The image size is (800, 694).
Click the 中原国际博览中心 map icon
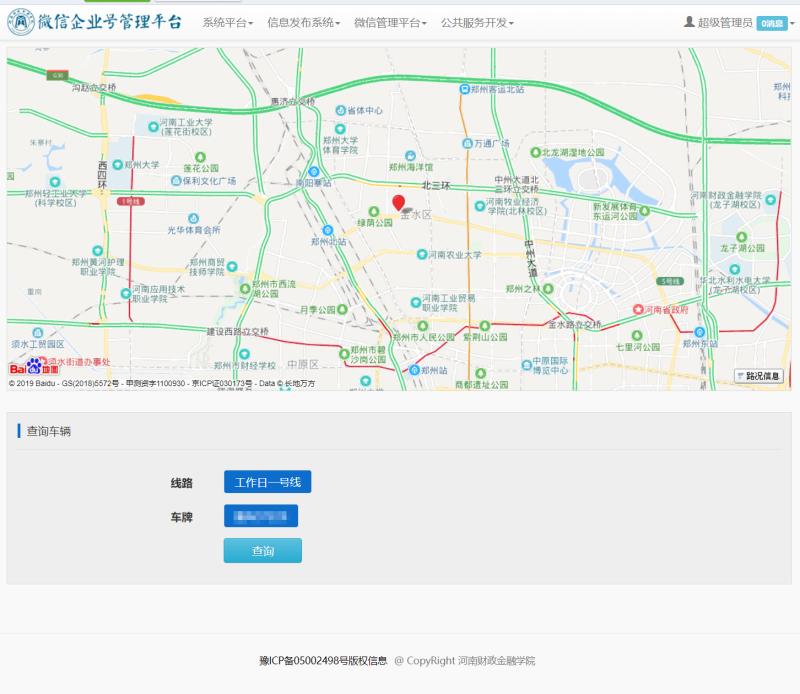tap(527, 365)
